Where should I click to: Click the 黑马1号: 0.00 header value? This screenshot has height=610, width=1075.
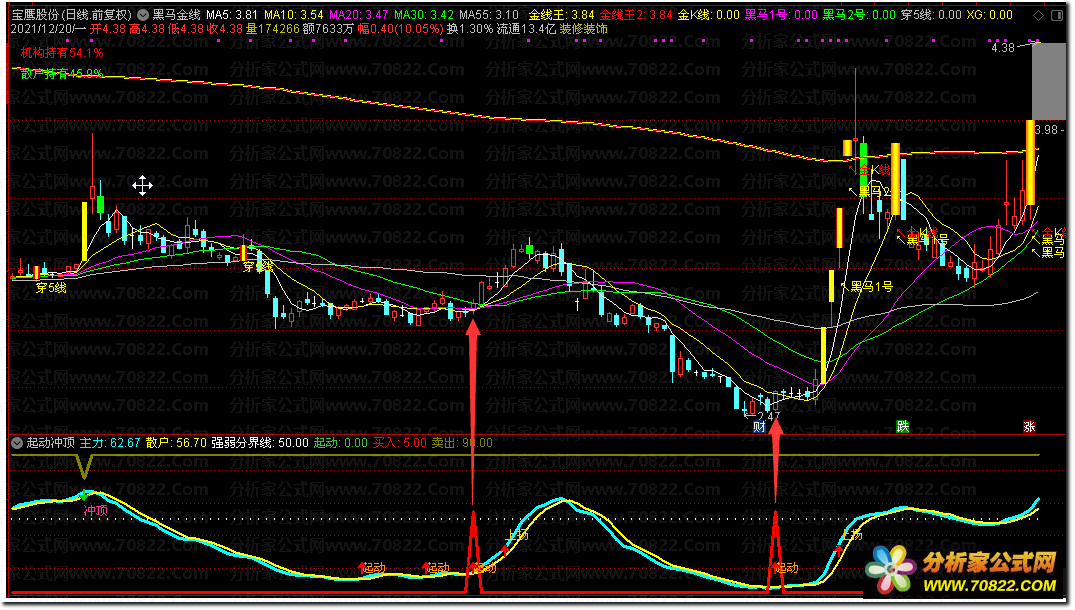pos(782,14)
